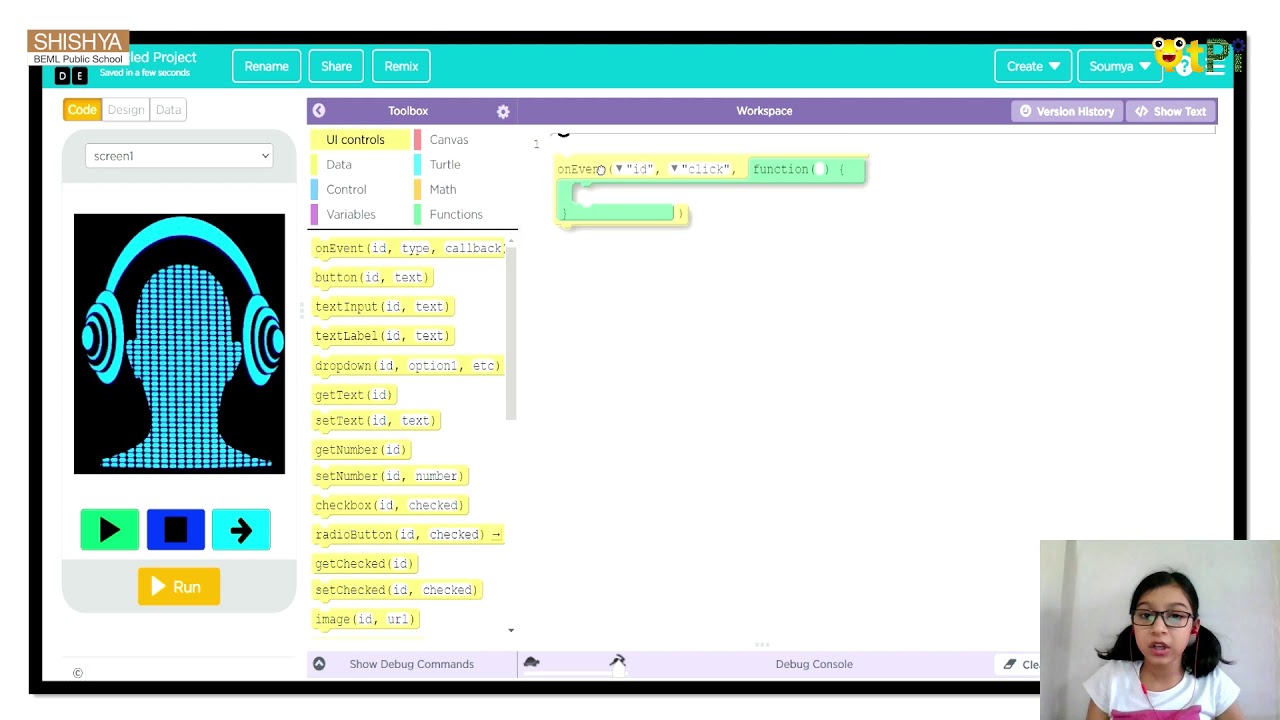Click the copyright icon below the preview

[77, 673]
